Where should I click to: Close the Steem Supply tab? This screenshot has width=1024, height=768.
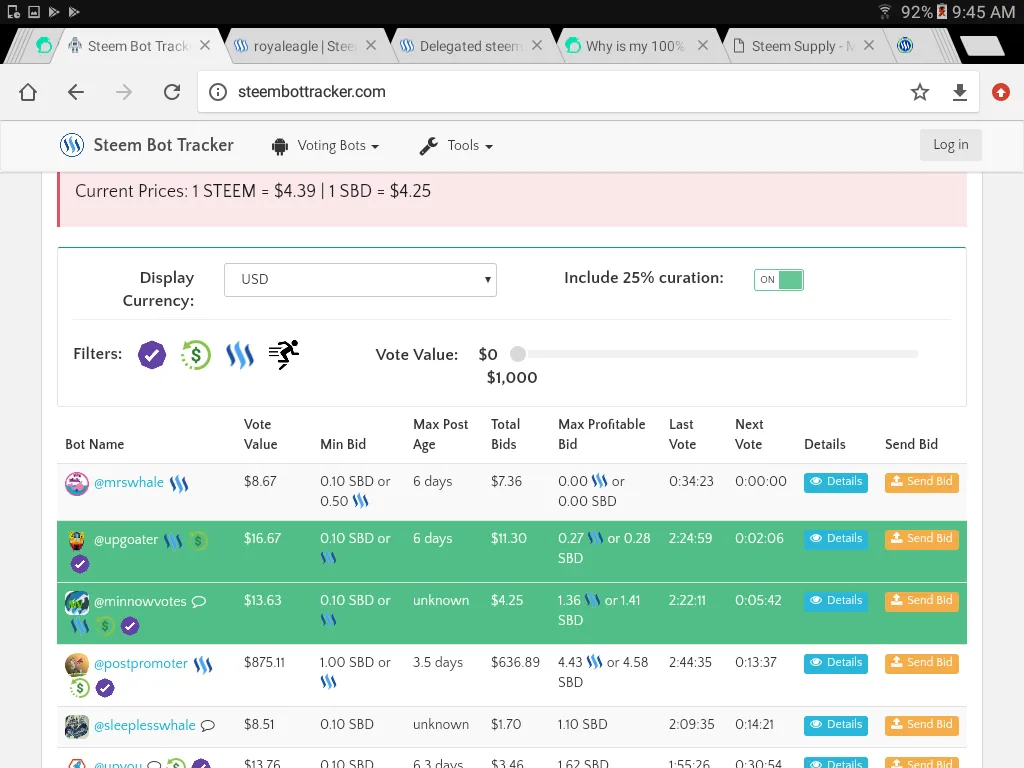pos(869,46)
